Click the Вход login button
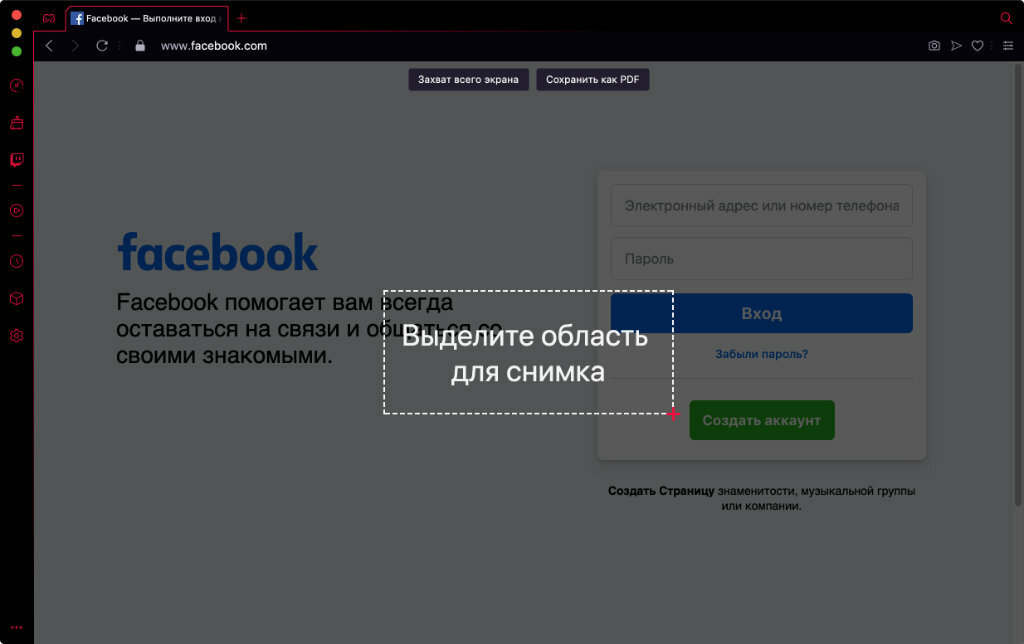Image resolution: width=1024 pixels, height=644 pixels. point(761,314)
